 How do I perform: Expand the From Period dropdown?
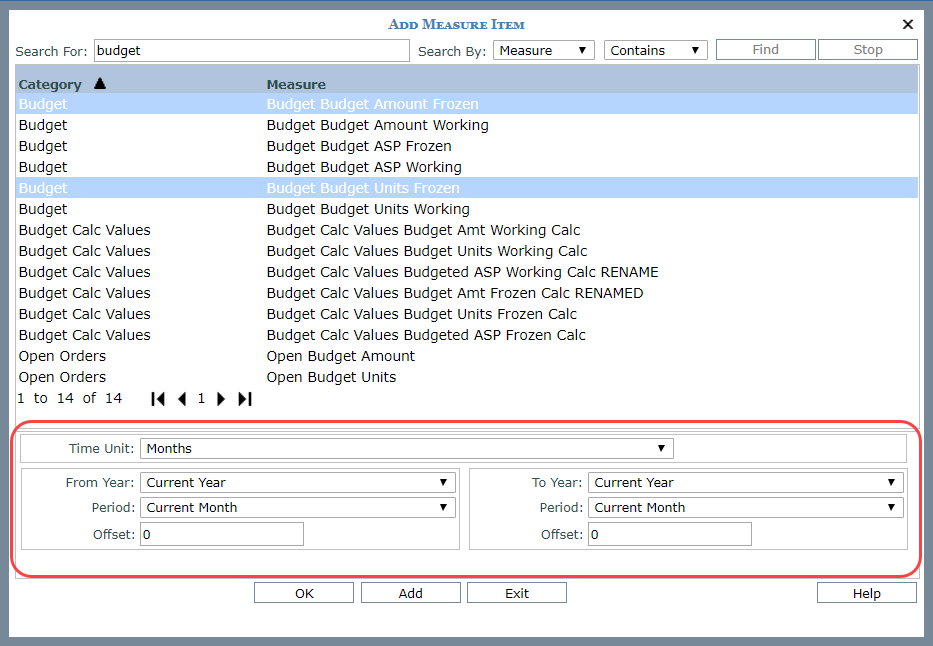(297, 508)
